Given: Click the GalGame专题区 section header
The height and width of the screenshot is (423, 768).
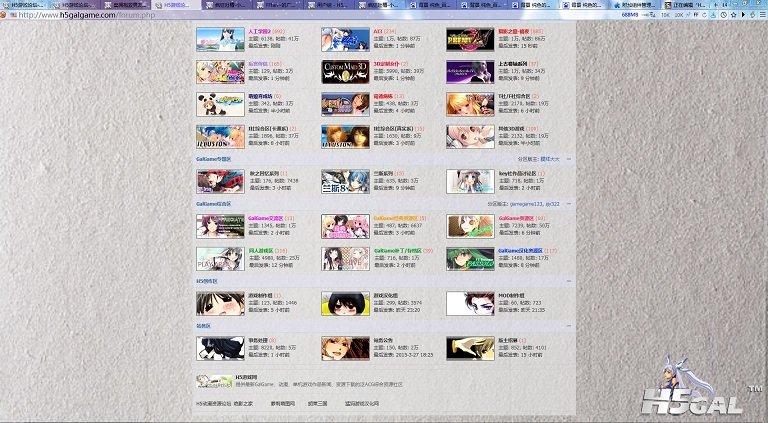Looking at the screenshot, I should click(x=214, y=159).
